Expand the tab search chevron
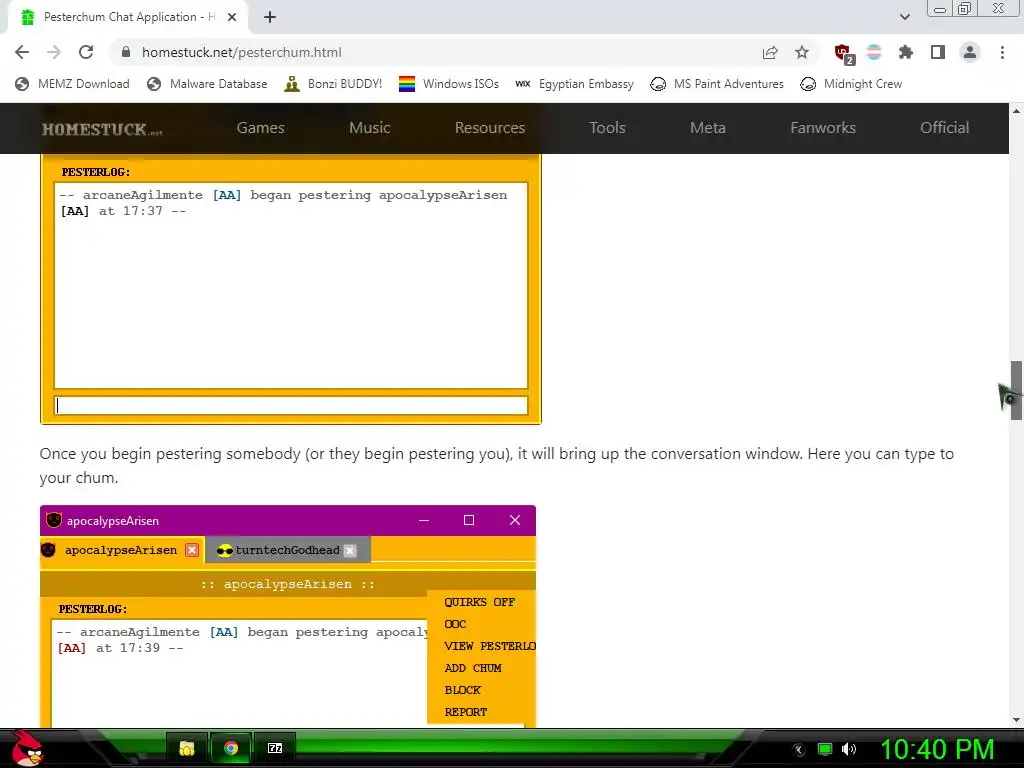This screenshot has width=1024, height=768. coord(904,17)
